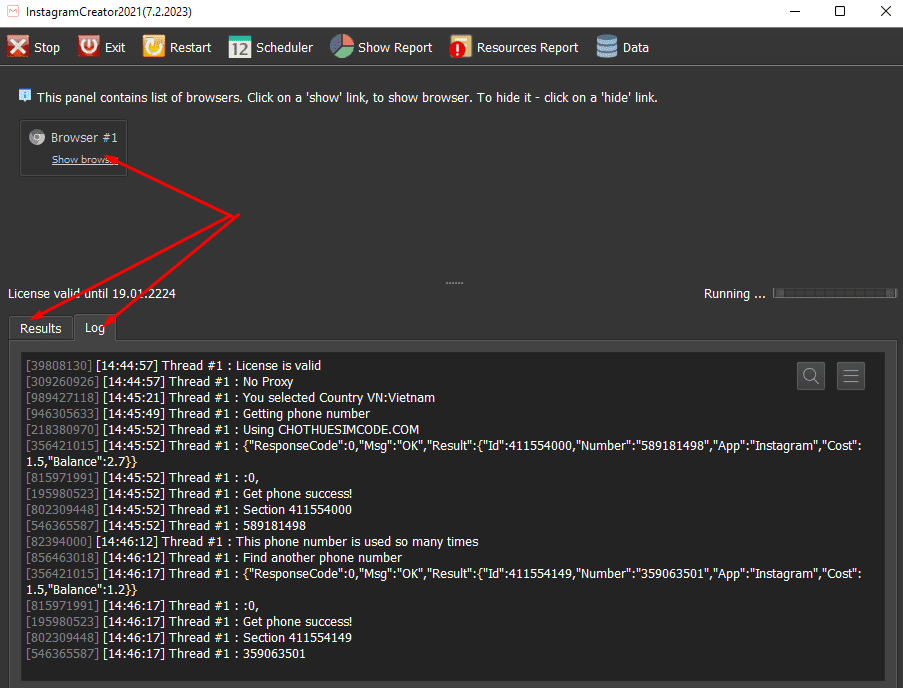The width and height of the screenshot is (903, 688).
Task: Click the JSON response with Id 411554000
Action: click(443, 454)
